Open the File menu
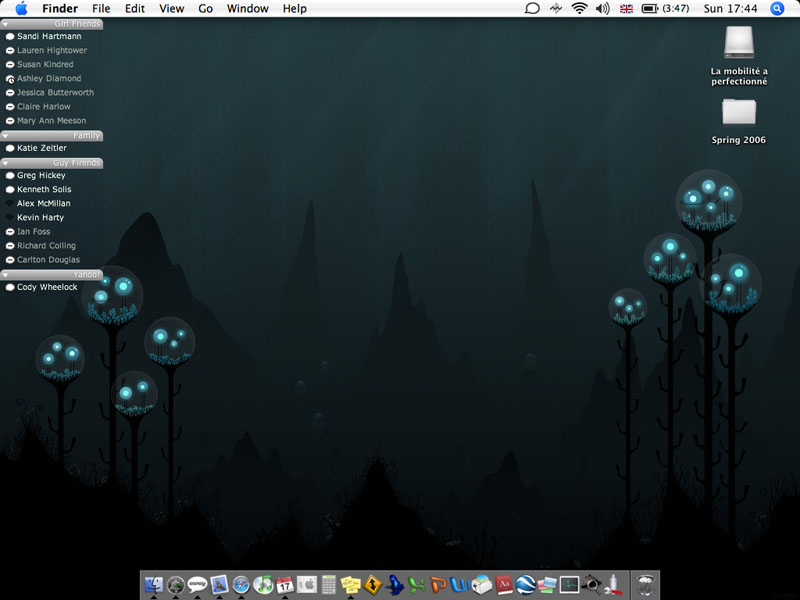Screen dimensions: 800x600 pyautogui.click(x=101, y=9)
